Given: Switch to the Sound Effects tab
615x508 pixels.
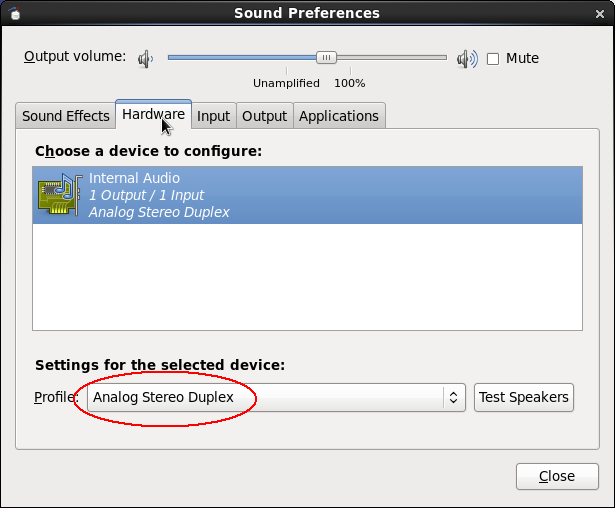Looking at the screenshot, I should (x=66, y=116).
